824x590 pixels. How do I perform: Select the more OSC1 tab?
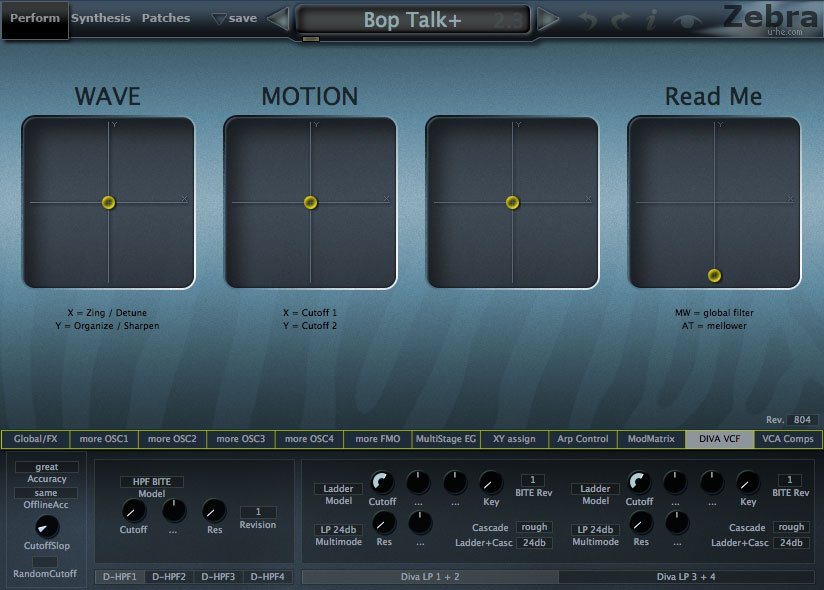[104, 439]
